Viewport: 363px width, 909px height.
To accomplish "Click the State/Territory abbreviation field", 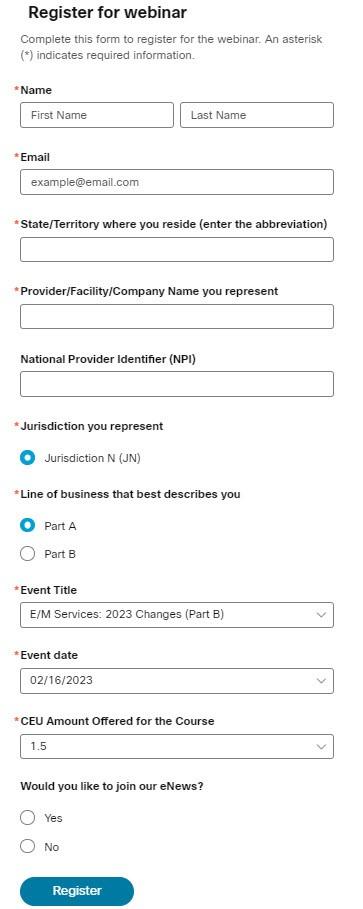I will [x=177, y=249].
